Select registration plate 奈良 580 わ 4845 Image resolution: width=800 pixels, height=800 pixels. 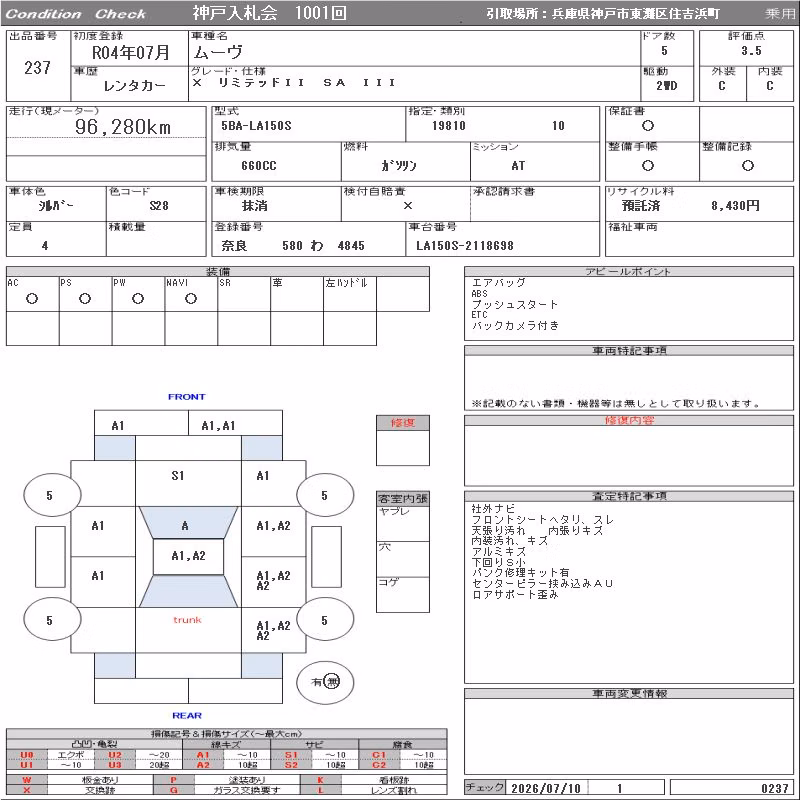293,246
